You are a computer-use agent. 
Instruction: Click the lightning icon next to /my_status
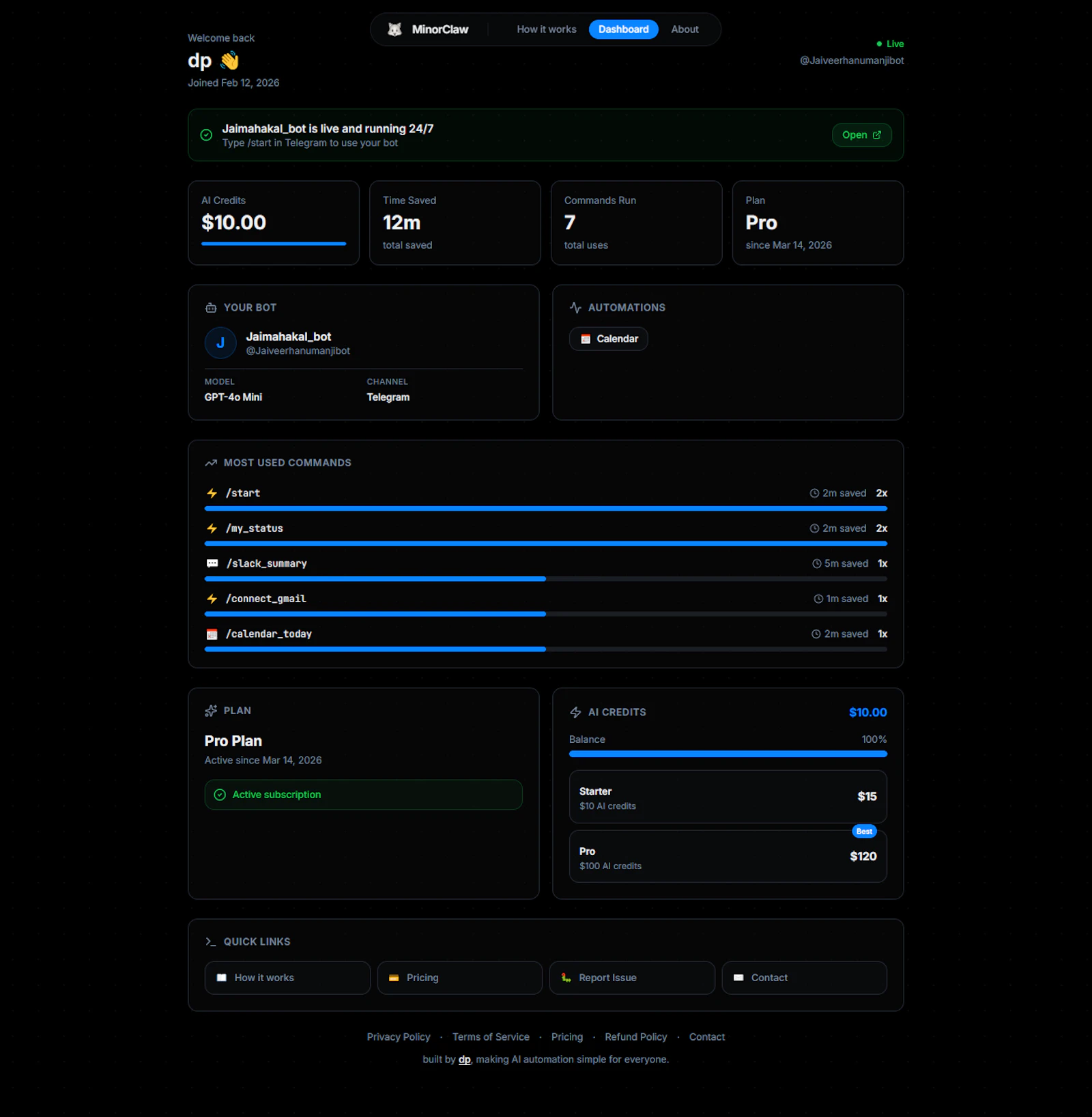(x=212, y=528)
